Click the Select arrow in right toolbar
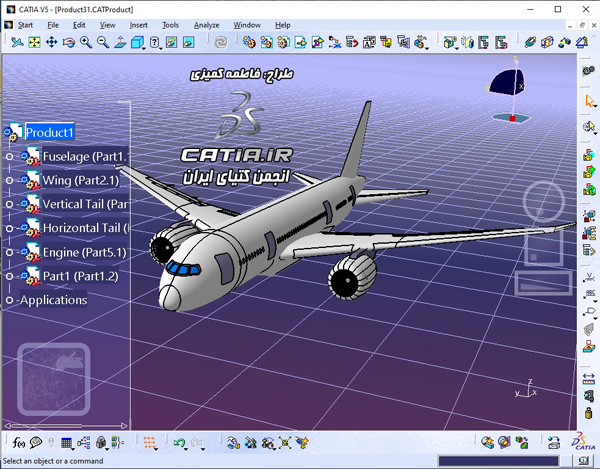 pos(589,101)
